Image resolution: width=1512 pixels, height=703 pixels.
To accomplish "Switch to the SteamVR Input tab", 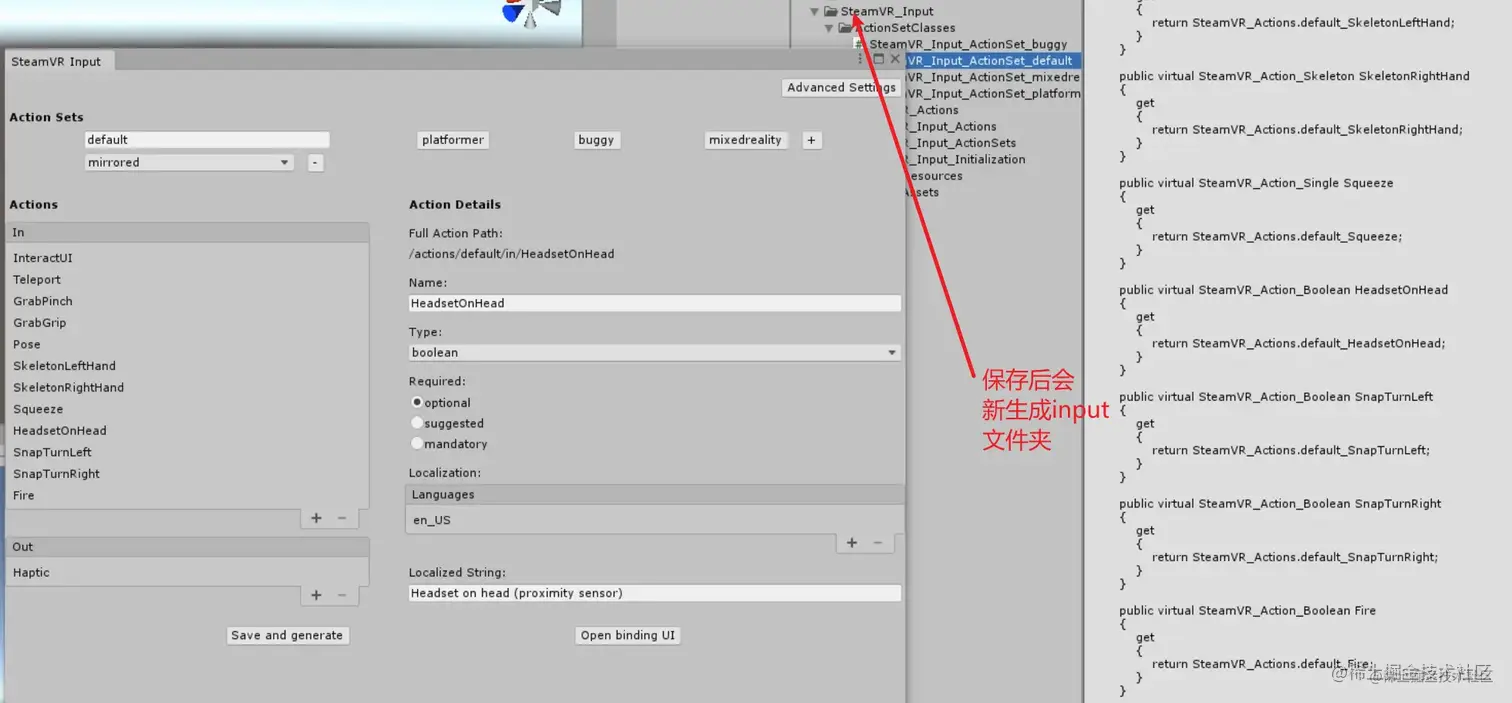I will click(x=57, y=61).
